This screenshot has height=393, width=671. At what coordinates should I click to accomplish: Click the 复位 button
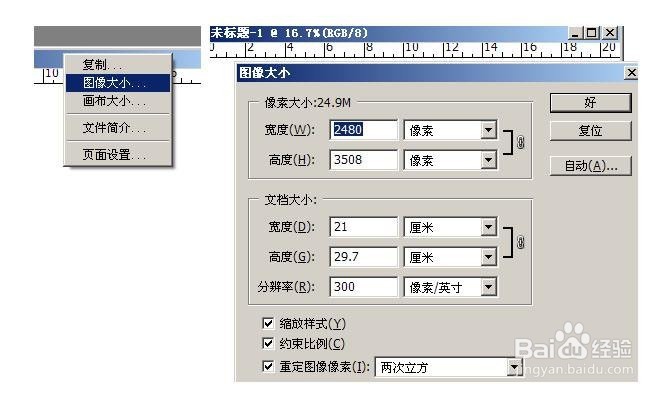(590, 131)
